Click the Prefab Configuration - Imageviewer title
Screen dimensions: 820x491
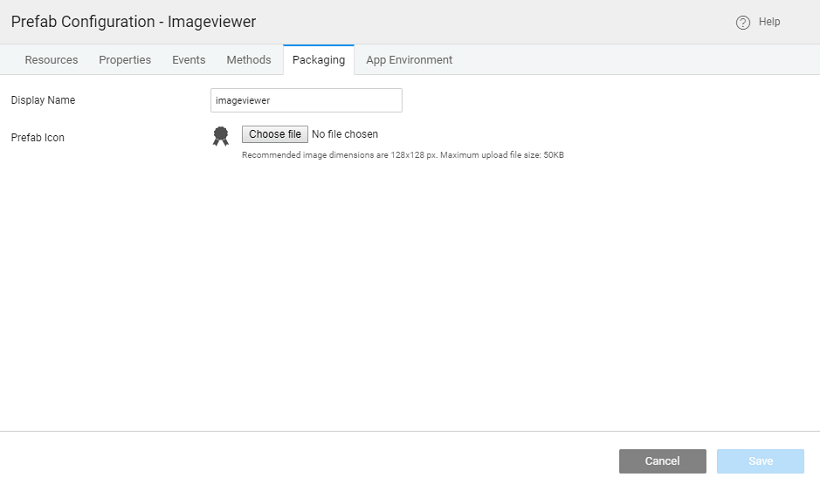[x=133, y=22]
